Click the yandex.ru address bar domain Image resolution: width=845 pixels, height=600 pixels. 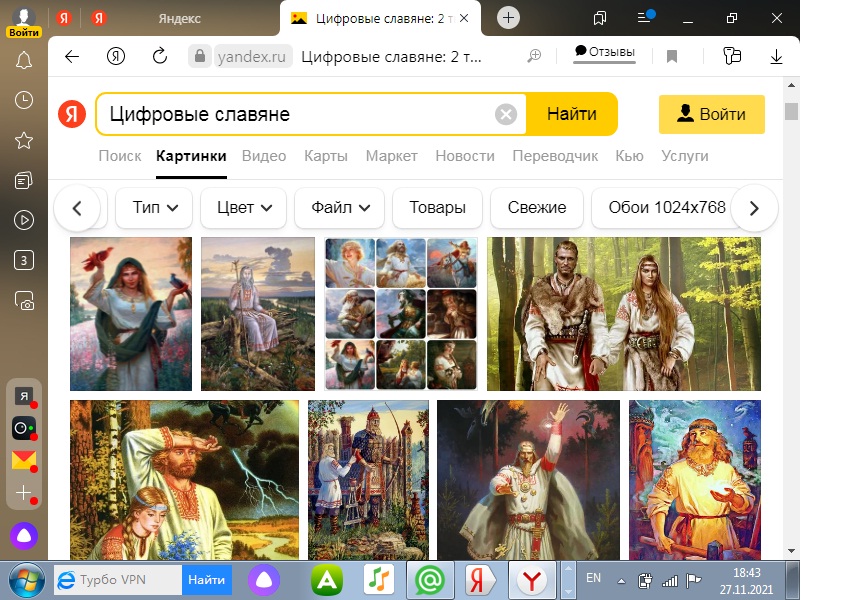pos(252,56)
